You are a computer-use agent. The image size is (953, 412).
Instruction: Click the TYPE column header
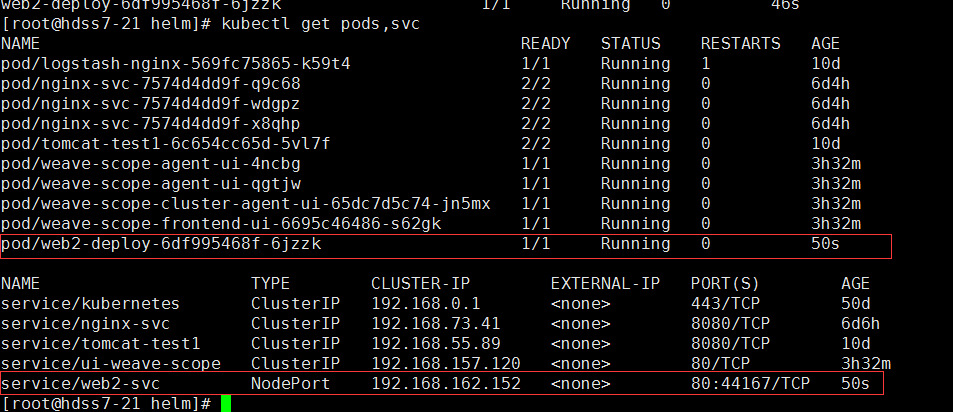click(270, 284)
